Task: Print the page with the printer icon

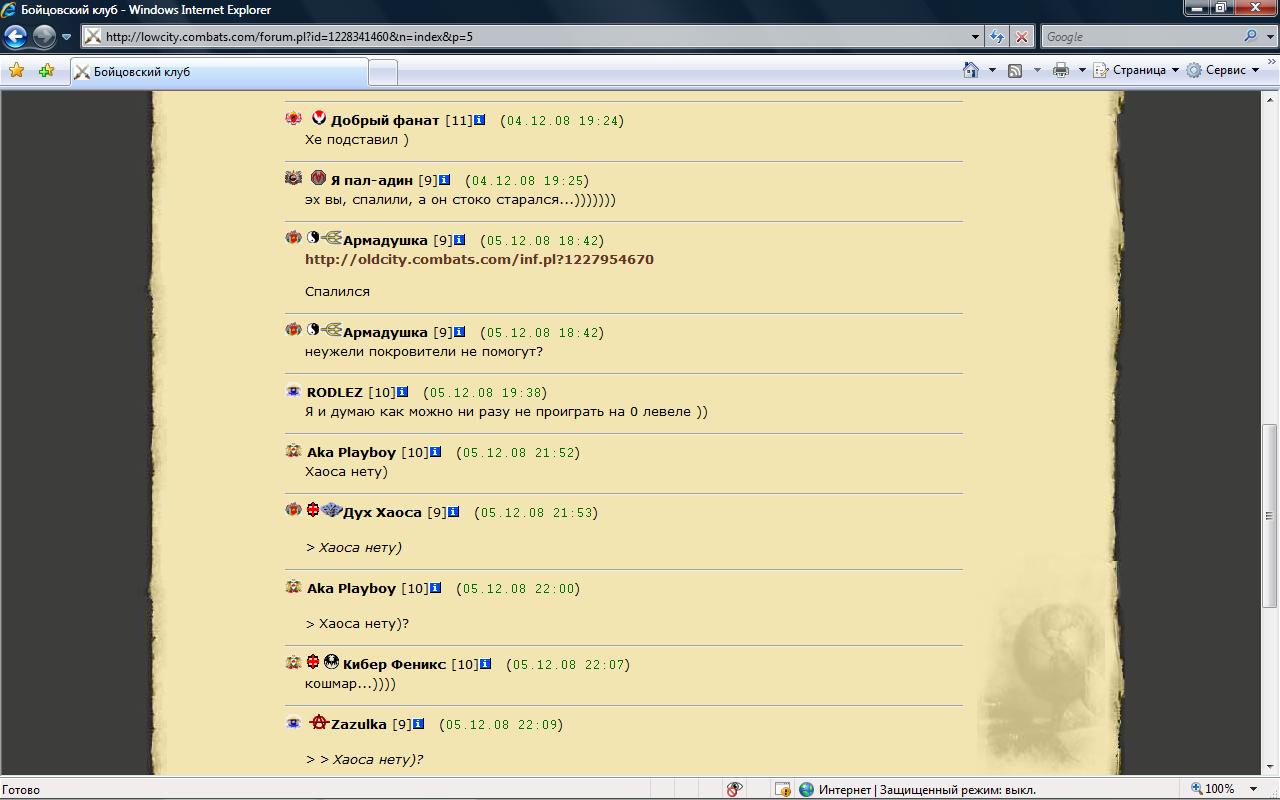Action: click(1061, 70)
